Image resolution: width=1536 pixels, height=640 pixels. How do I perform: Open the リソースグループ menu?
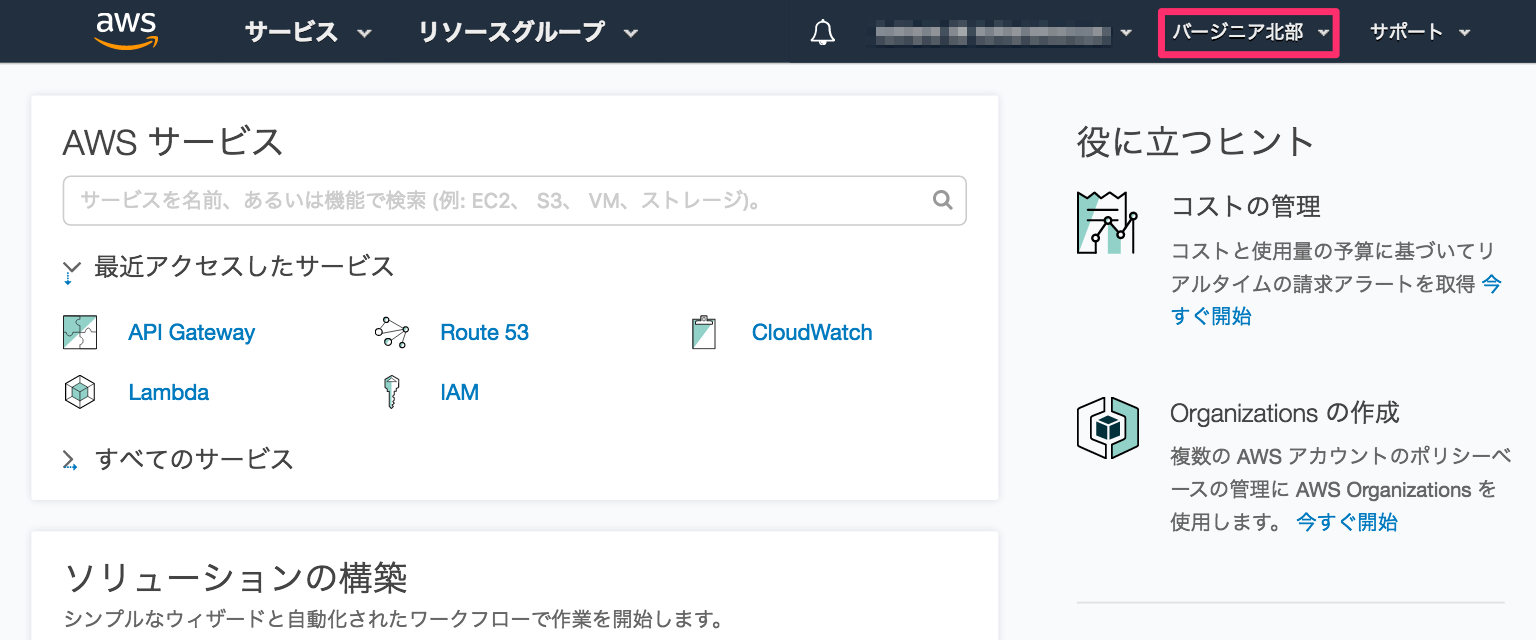coord(528,32)
